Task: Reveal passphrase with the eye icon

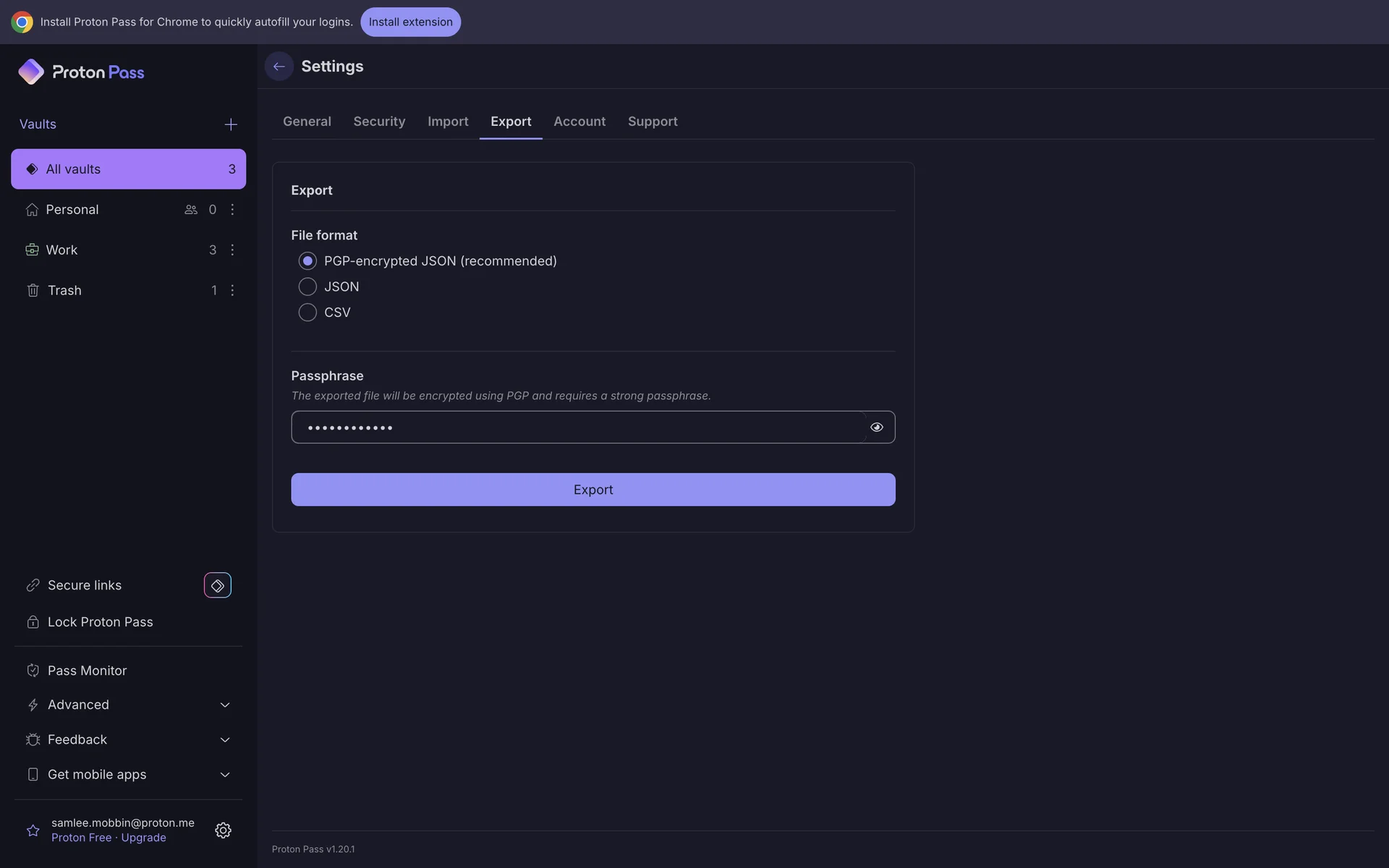Action: 876,427
